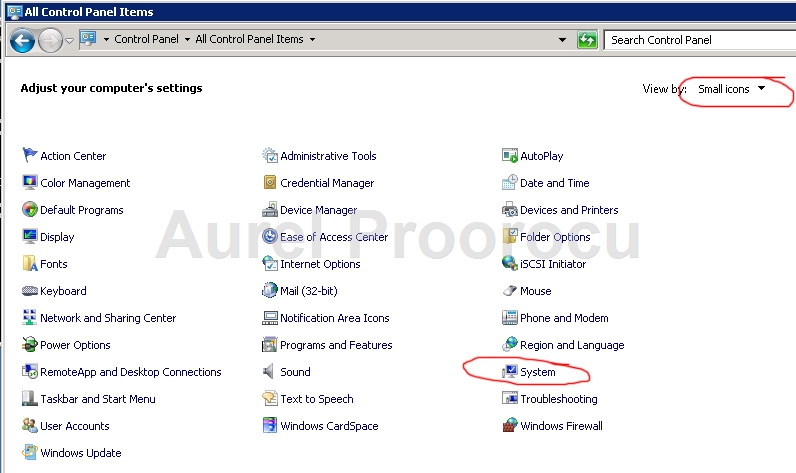This screenshot has height=473, width=796.
Task: Open the Devices and Printers icon
Action: tap(510, 209)
